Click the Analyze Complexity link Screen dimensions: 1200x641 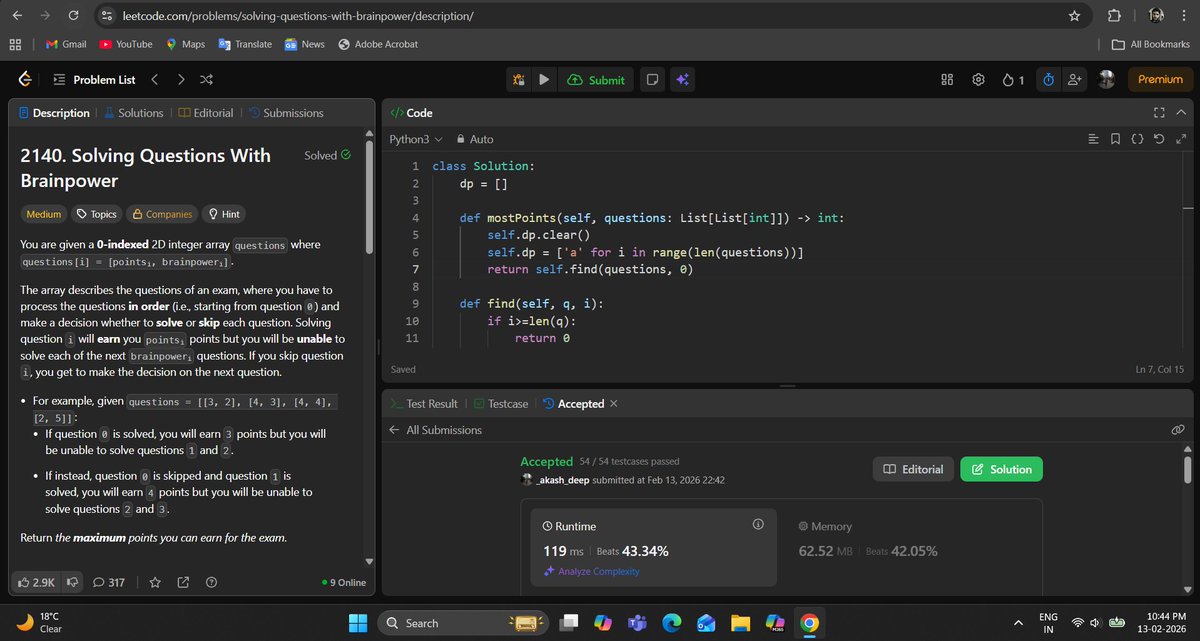pos(591,572)
